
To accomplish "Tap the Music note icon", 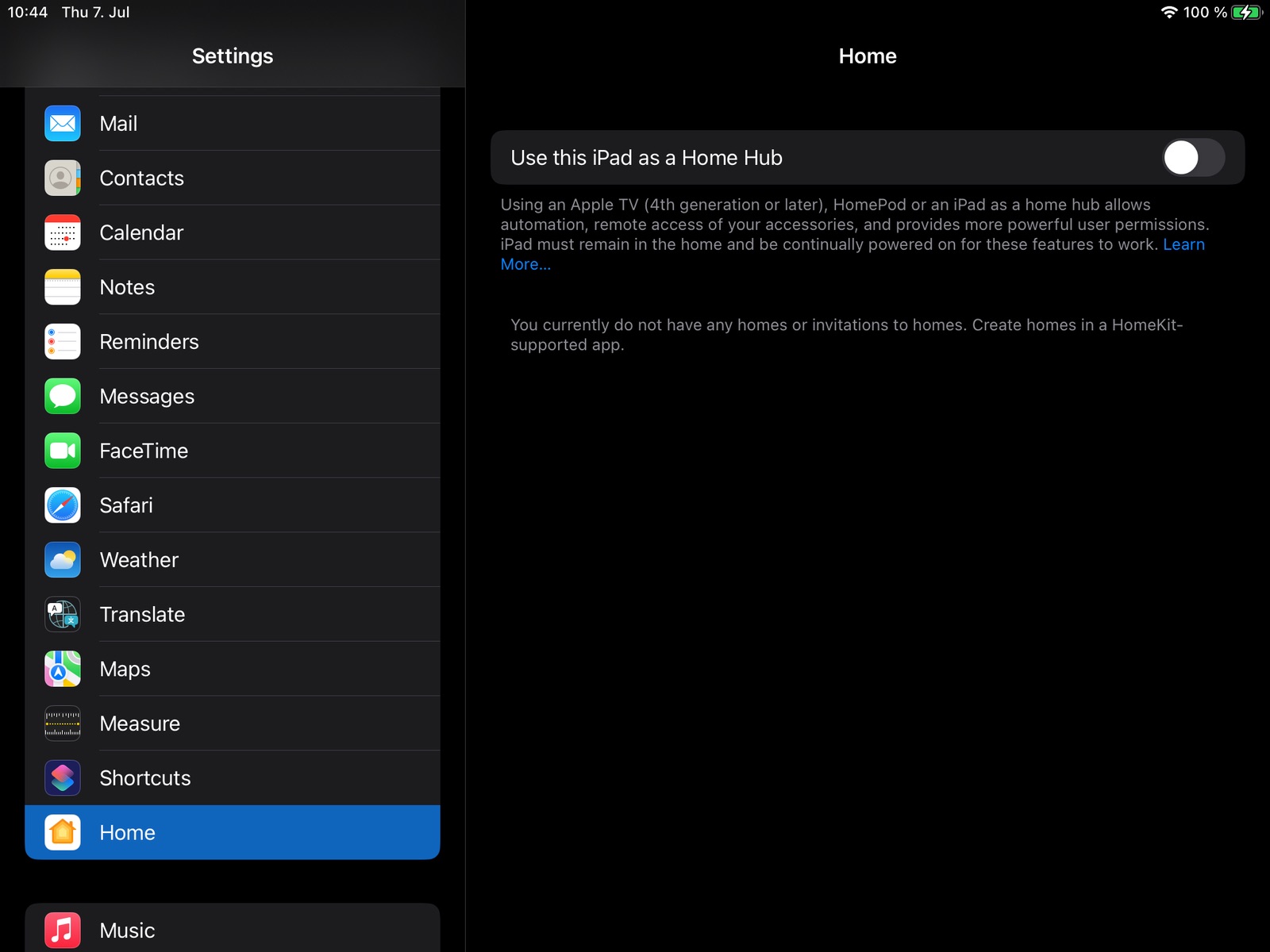I will point(63,931).
